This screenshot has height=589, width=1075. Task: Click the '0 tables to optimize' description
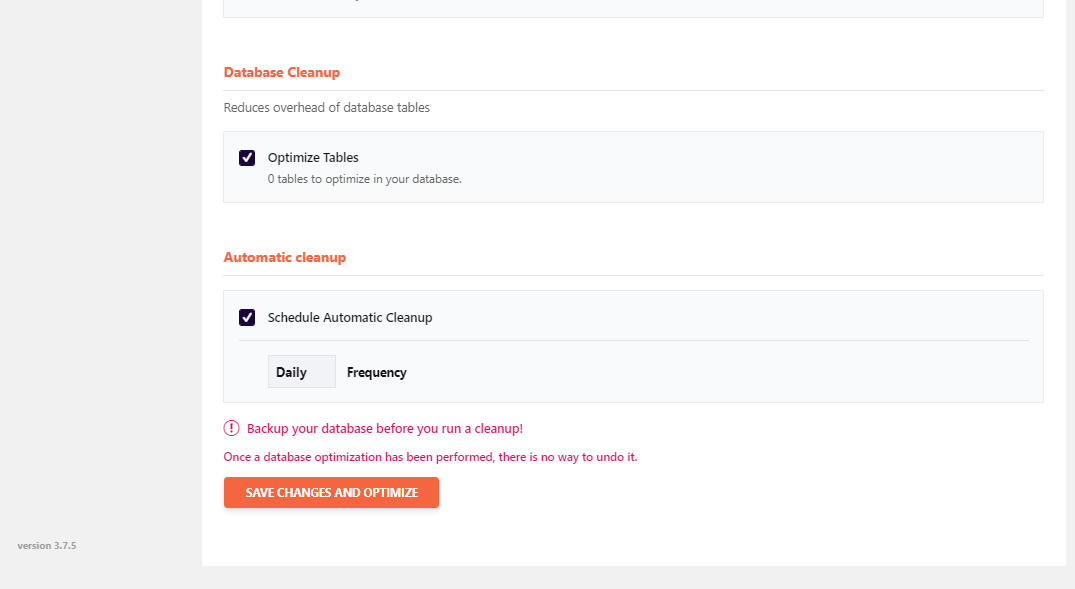click(364, 180)
